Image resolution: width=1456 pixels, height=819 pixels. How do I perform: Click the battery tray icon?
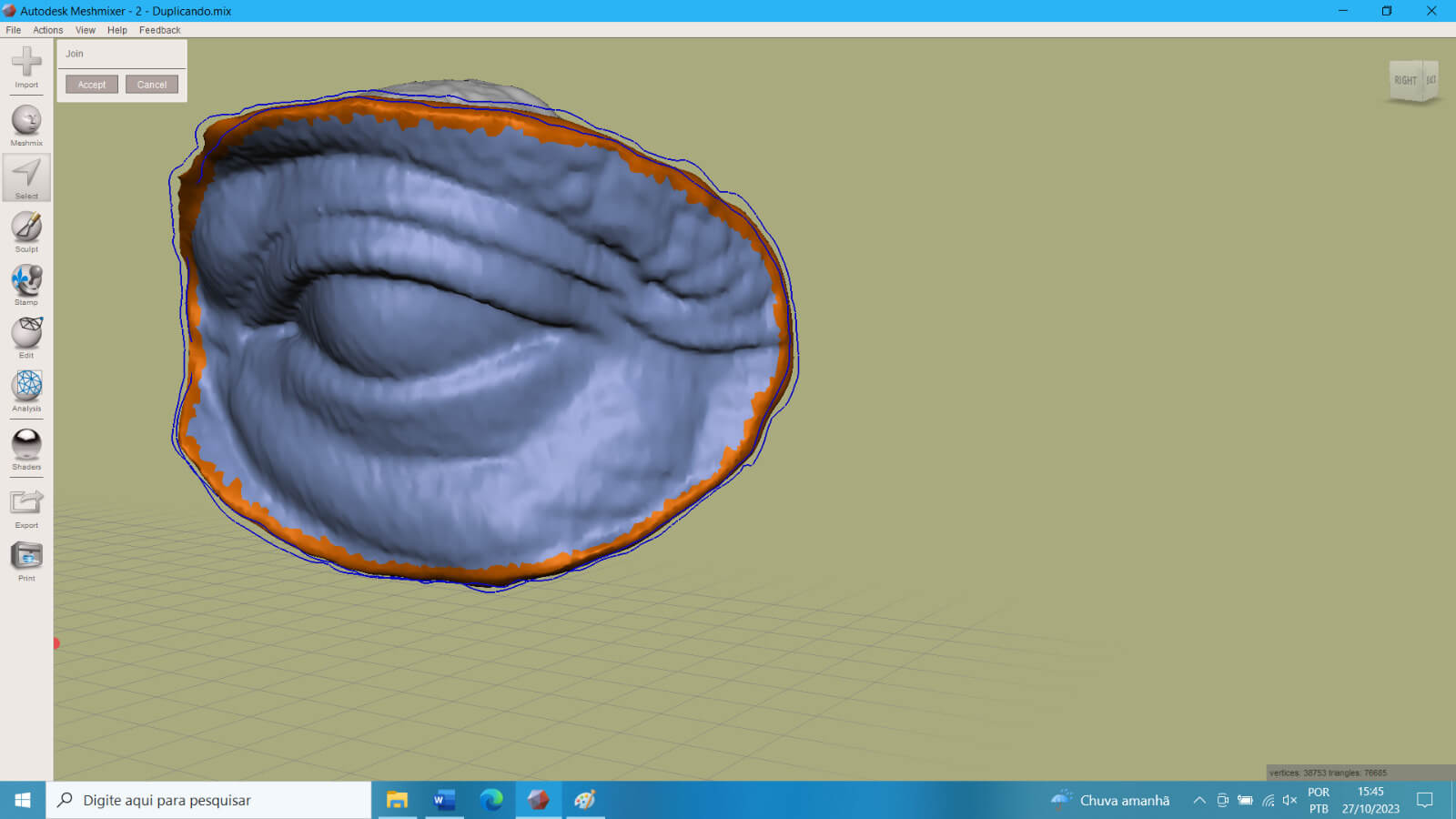(1246, 801)
